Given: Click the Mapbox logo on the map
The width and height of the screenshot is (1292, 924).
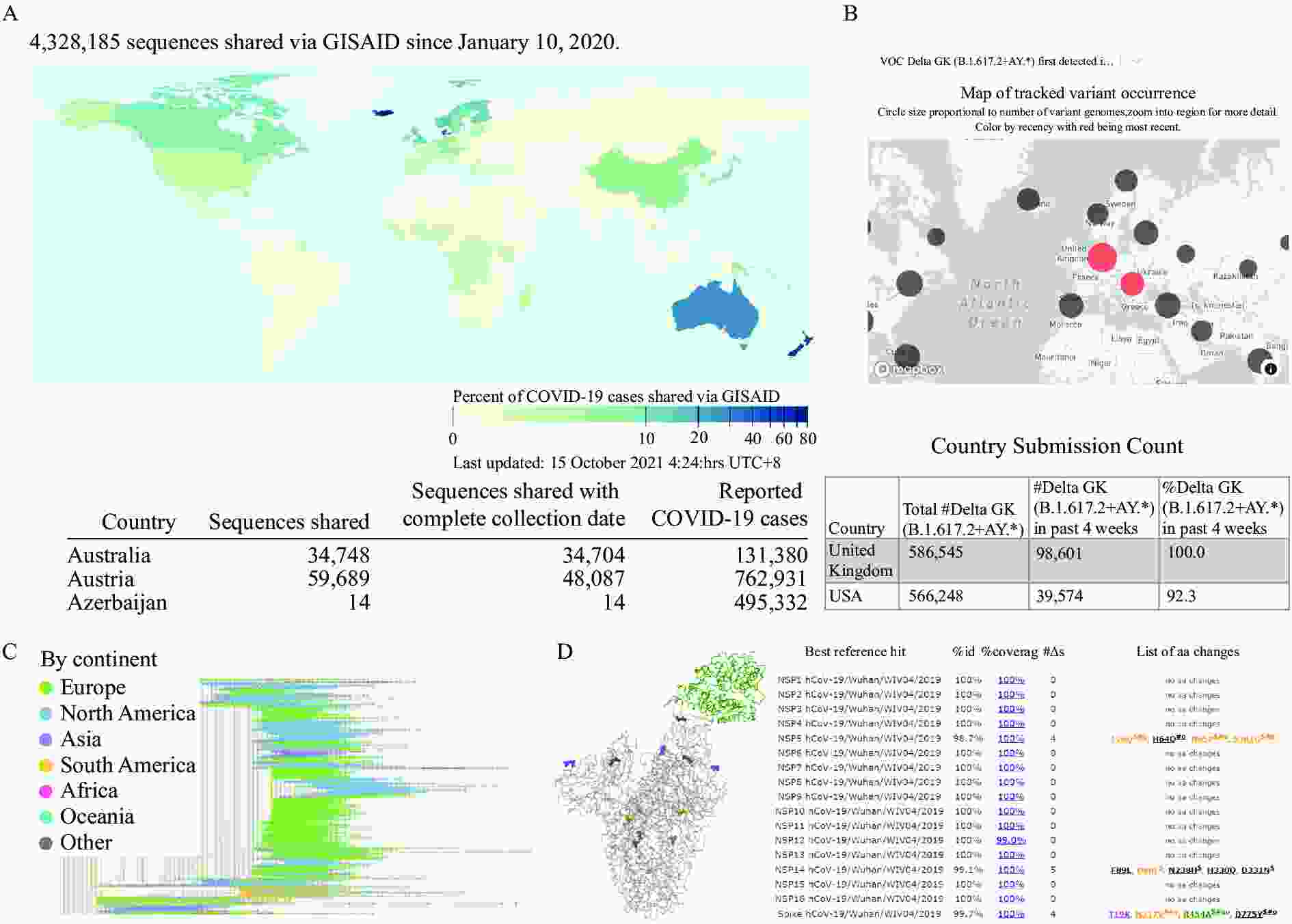Looking at the screenshot, I should point(910,370).
